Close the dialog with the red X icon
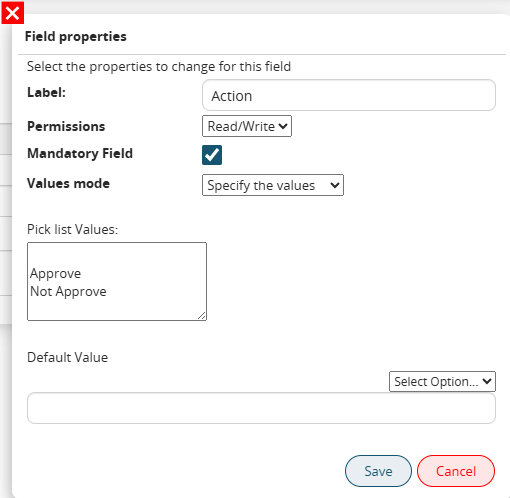The image size is (510, 498). (13, 13)
